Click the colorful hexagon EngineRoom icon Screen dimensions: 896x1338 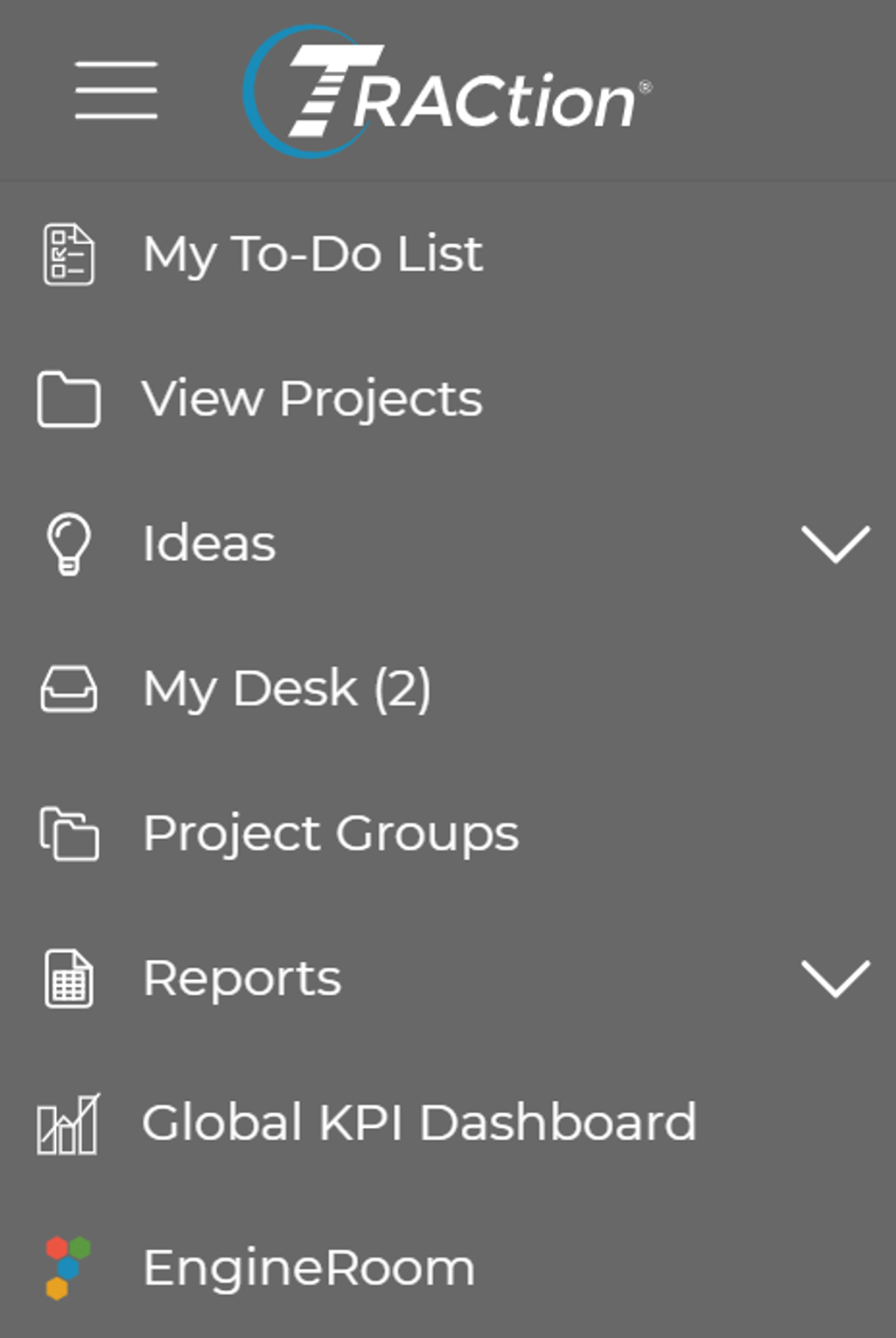click(x=68, y=1268)
